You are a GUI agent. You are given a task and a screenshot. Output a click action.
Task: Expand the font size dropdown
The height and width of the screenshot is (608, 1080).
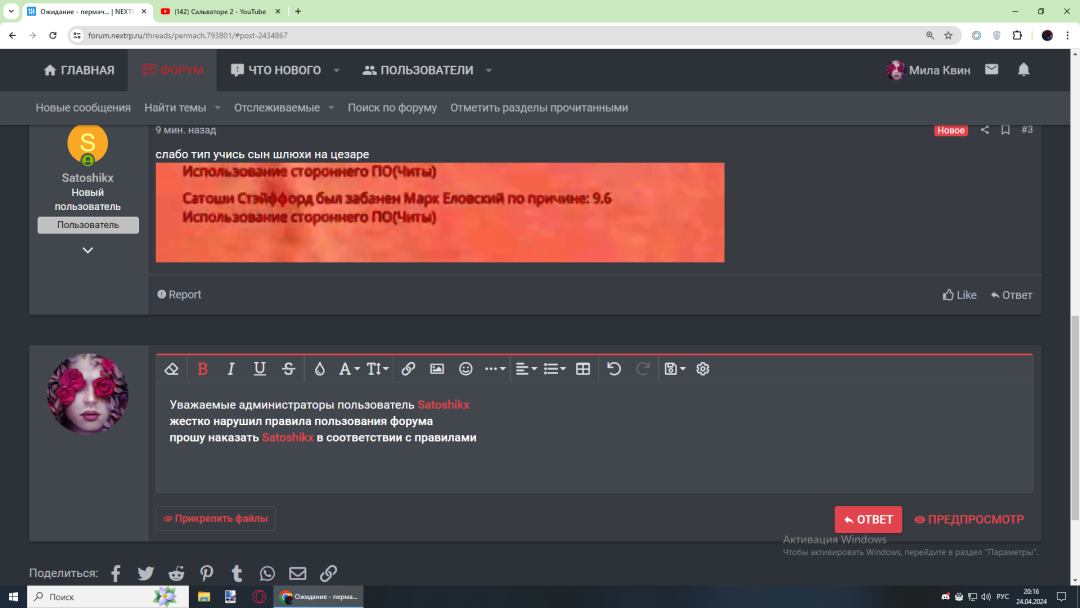[x=377, y=369]
